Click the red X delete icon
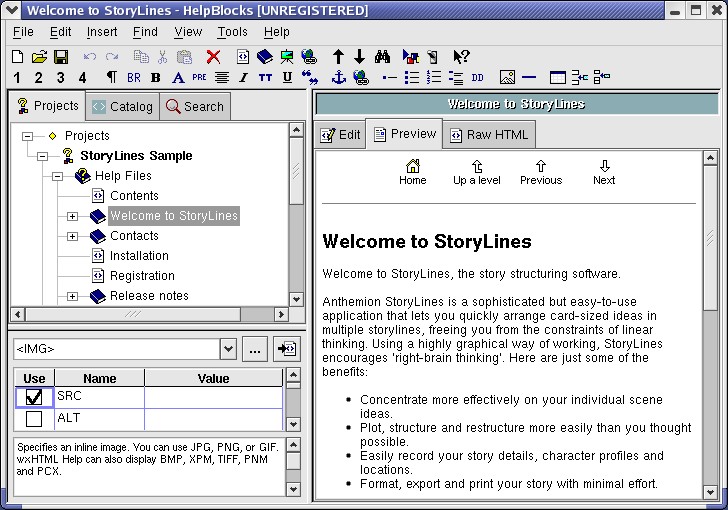The width and height of the screenshot is (728, 510). click(213, 57)
